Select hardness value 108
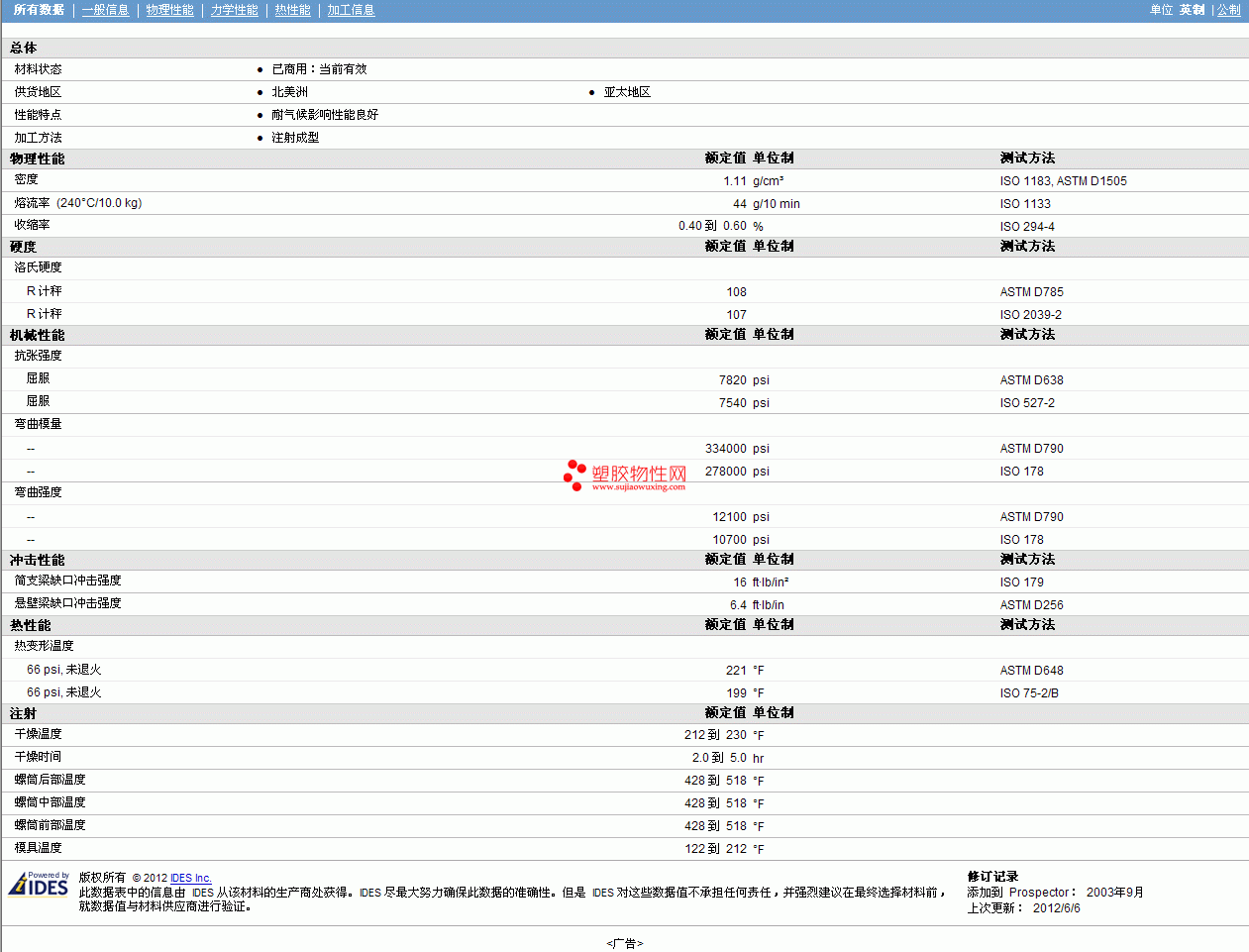 737,292
